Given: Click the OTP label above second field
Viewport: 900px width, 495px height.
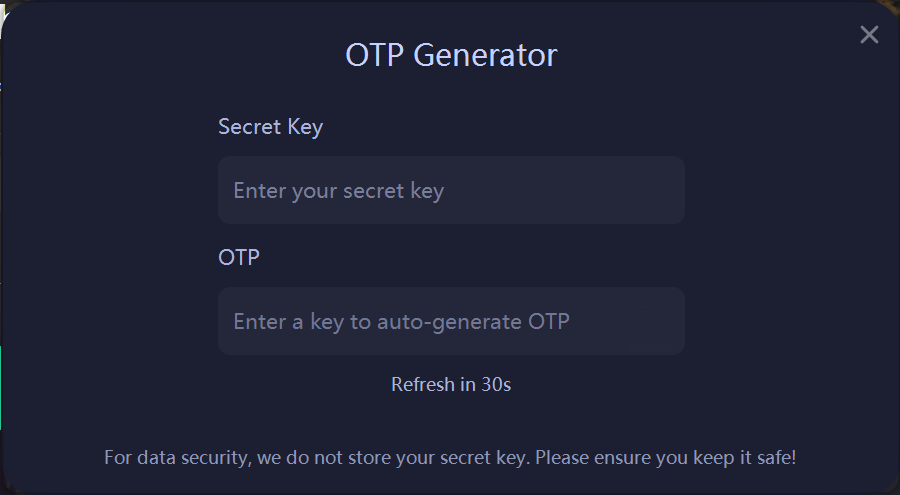Looking at the screenshot, I should point(239,257).
